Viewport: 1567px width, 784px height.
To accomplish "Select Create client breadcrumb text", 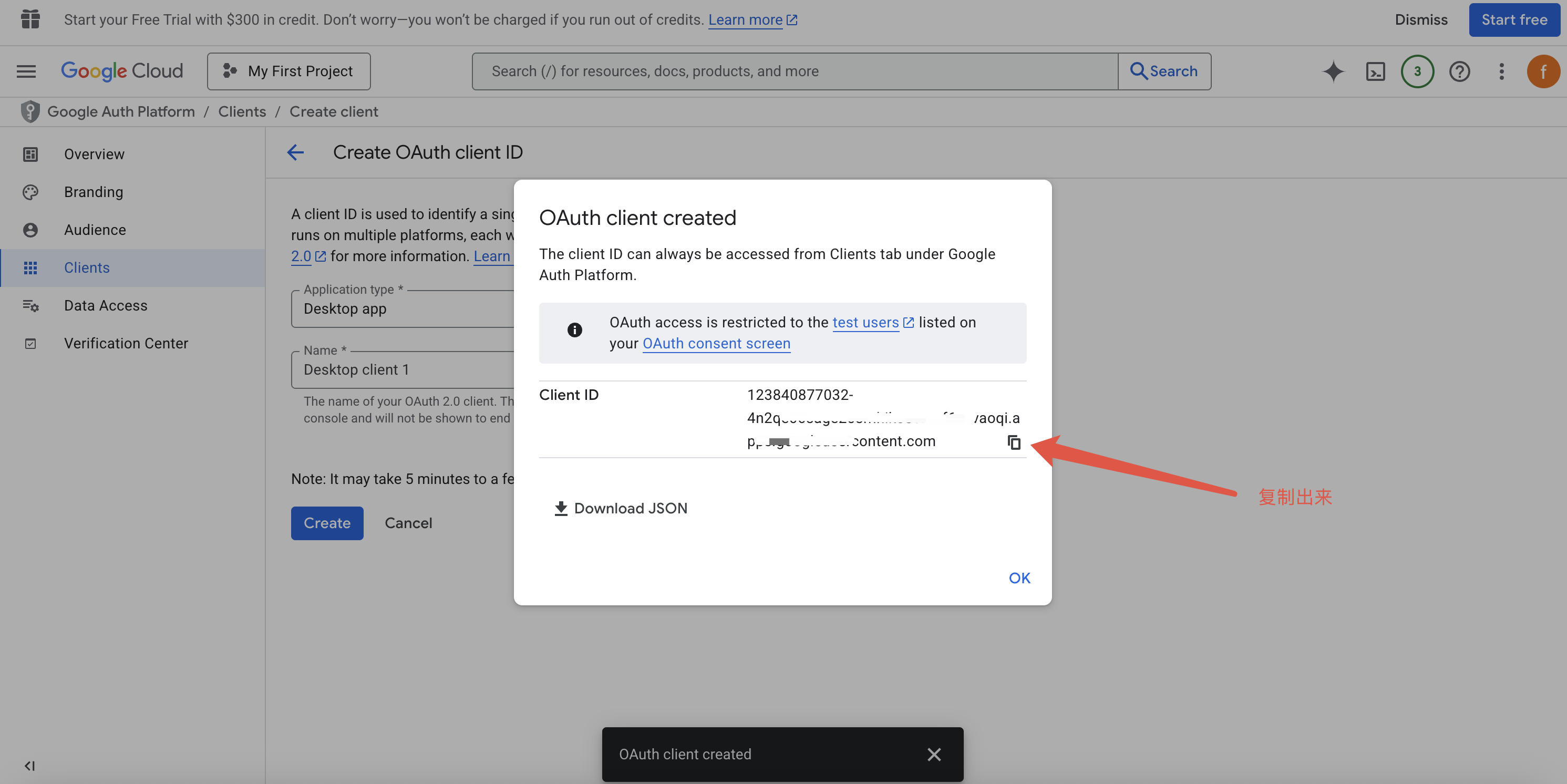I will 333,111.
